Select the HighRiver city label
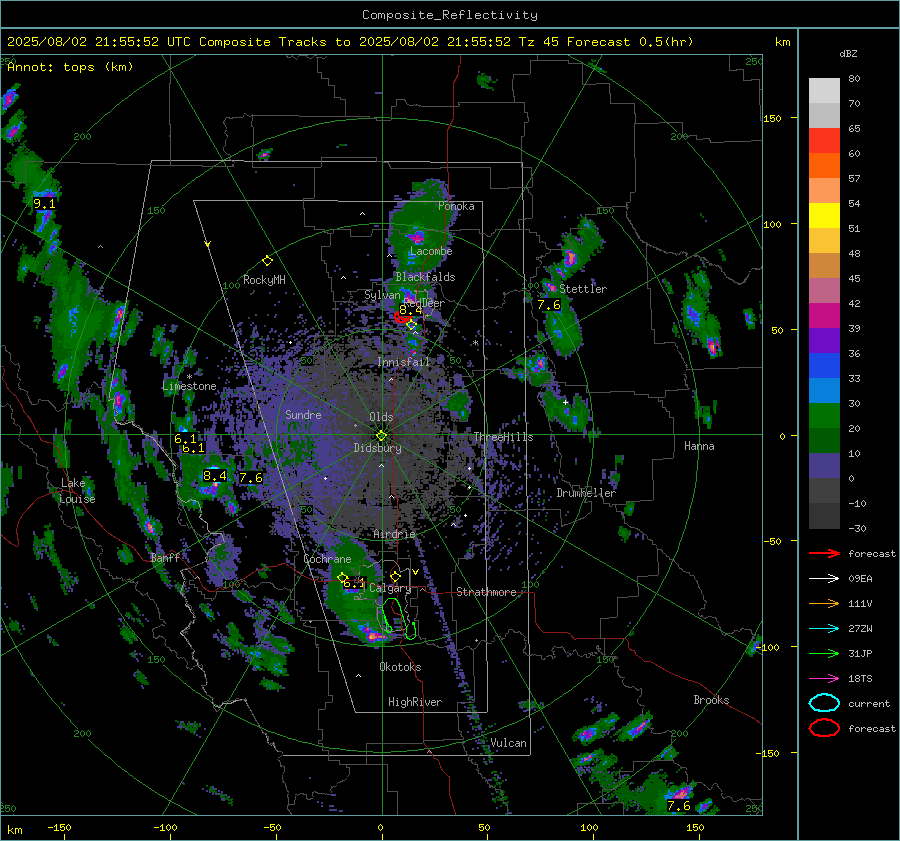 [x=415, y=702]
